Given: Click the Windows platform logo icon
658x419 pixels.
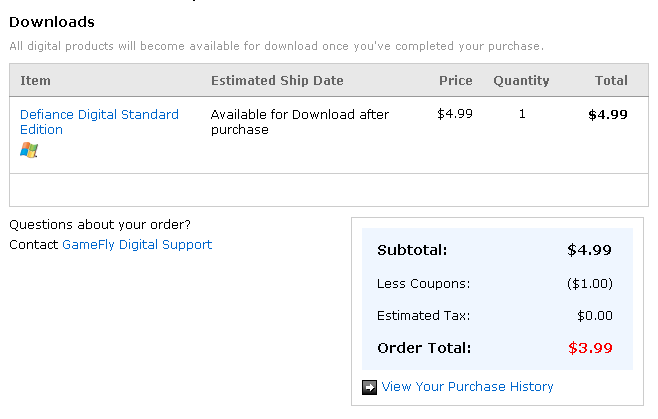Looking at the screenshot, I should [x=29, y=150].
